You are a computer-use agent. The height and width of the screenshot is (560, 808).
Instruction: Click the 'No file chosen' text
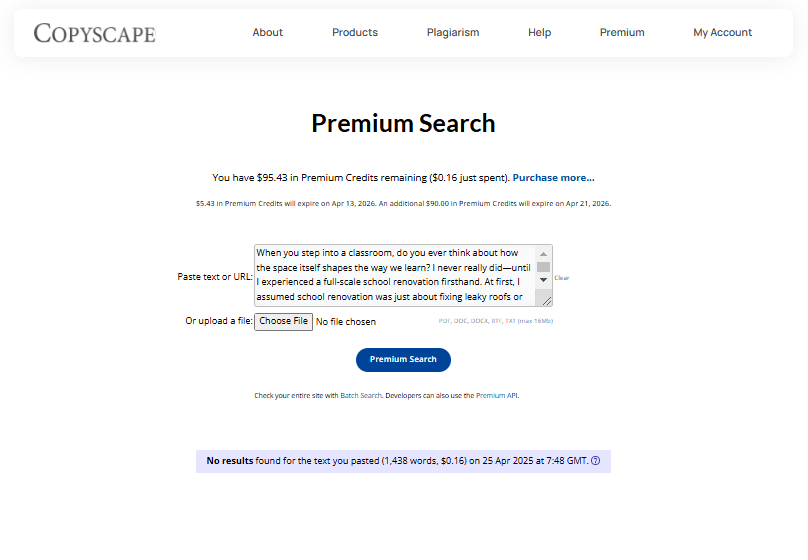(x=346, y=321)
